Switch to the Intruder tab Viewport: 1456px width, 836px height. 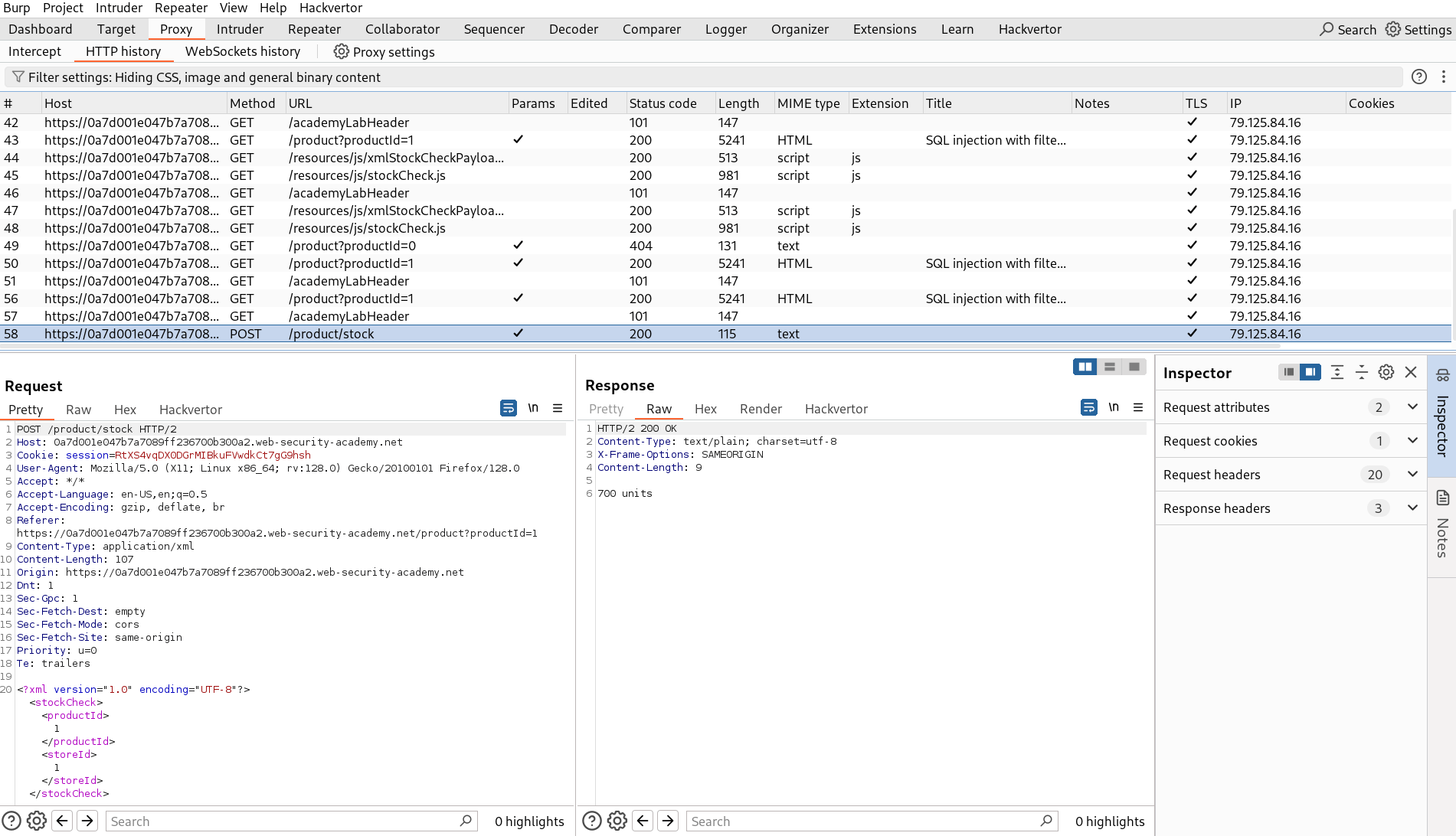[240, 29]
